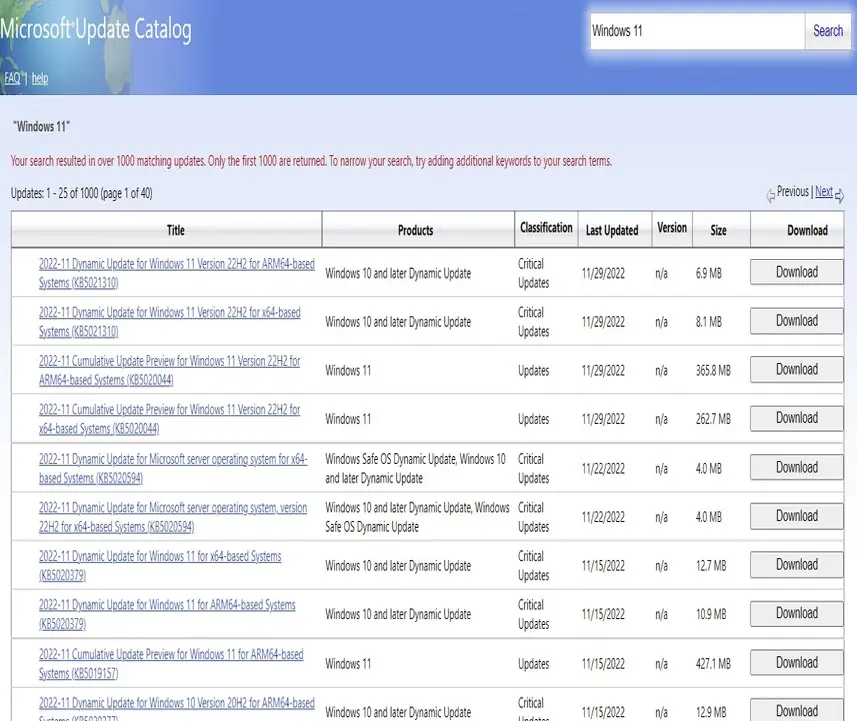Download the 10.9 MB KB5020379 ARM64 update
This screenshot has height=721, width=857.
pyautogui.click(x=796, y=613)
